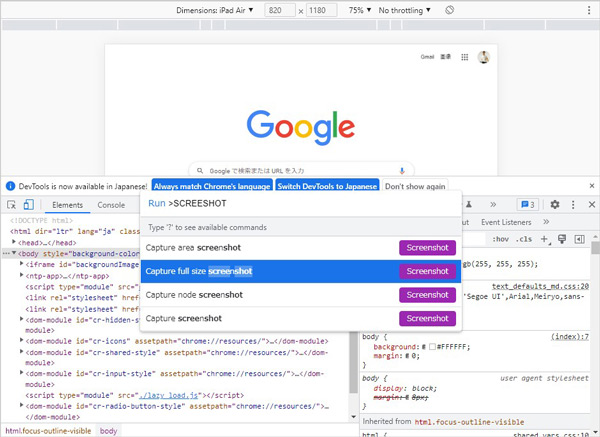Open the Google account profile avatar

coord(484,57)
